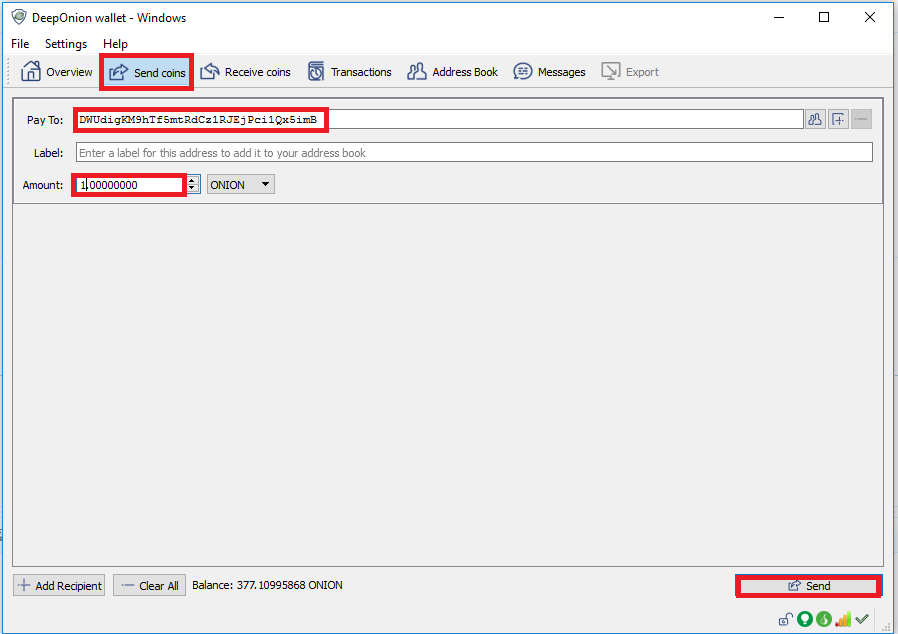
Task: Open the Overview tab
Action: click(x=56, y=72)
